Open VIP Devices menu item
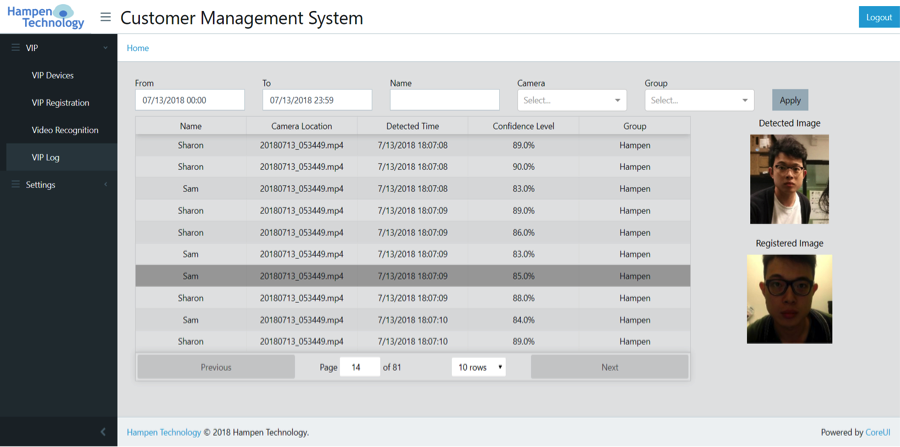 (53, 75)
